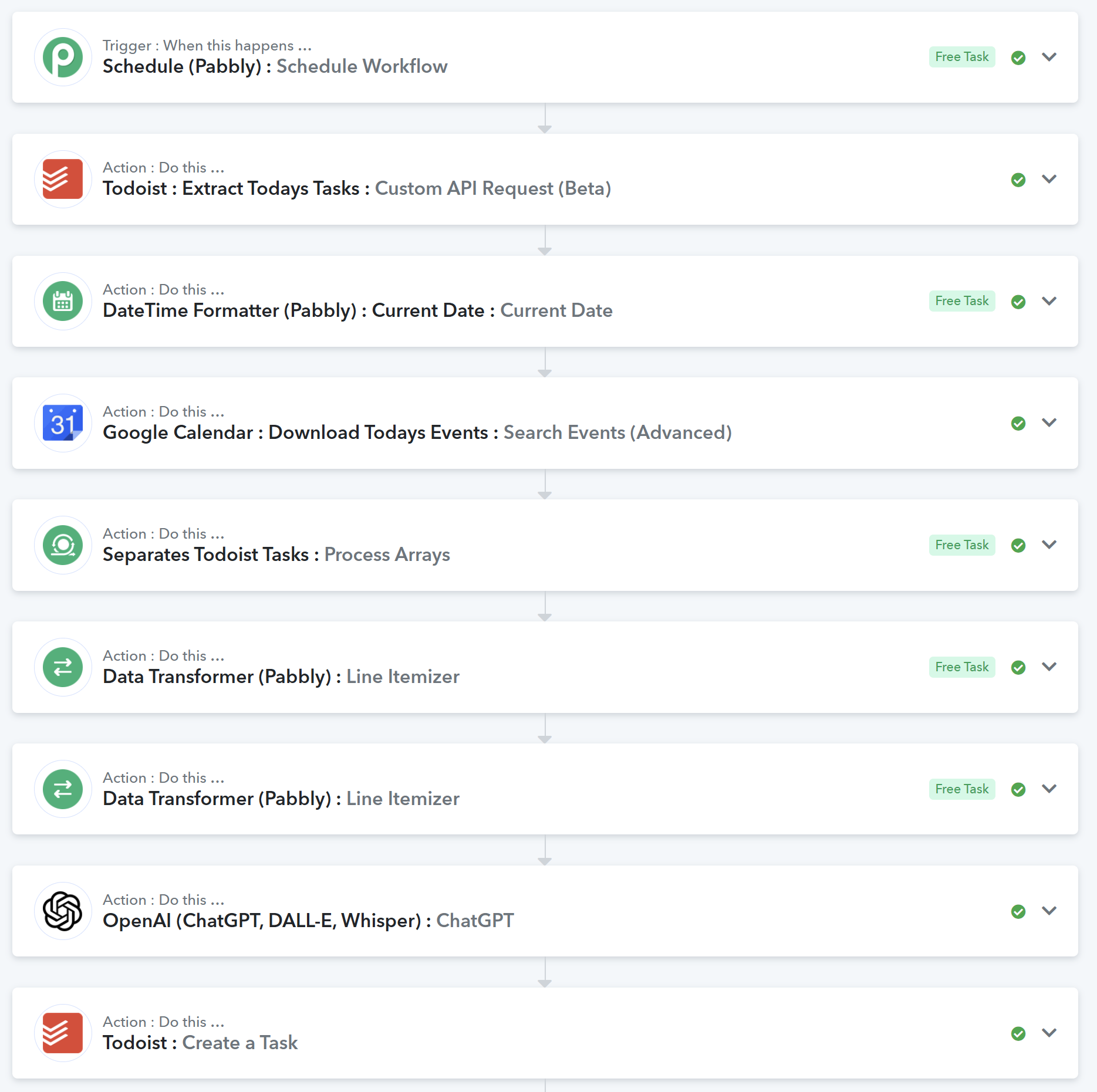Expand the Google Calendar Search Events step

1049,423
